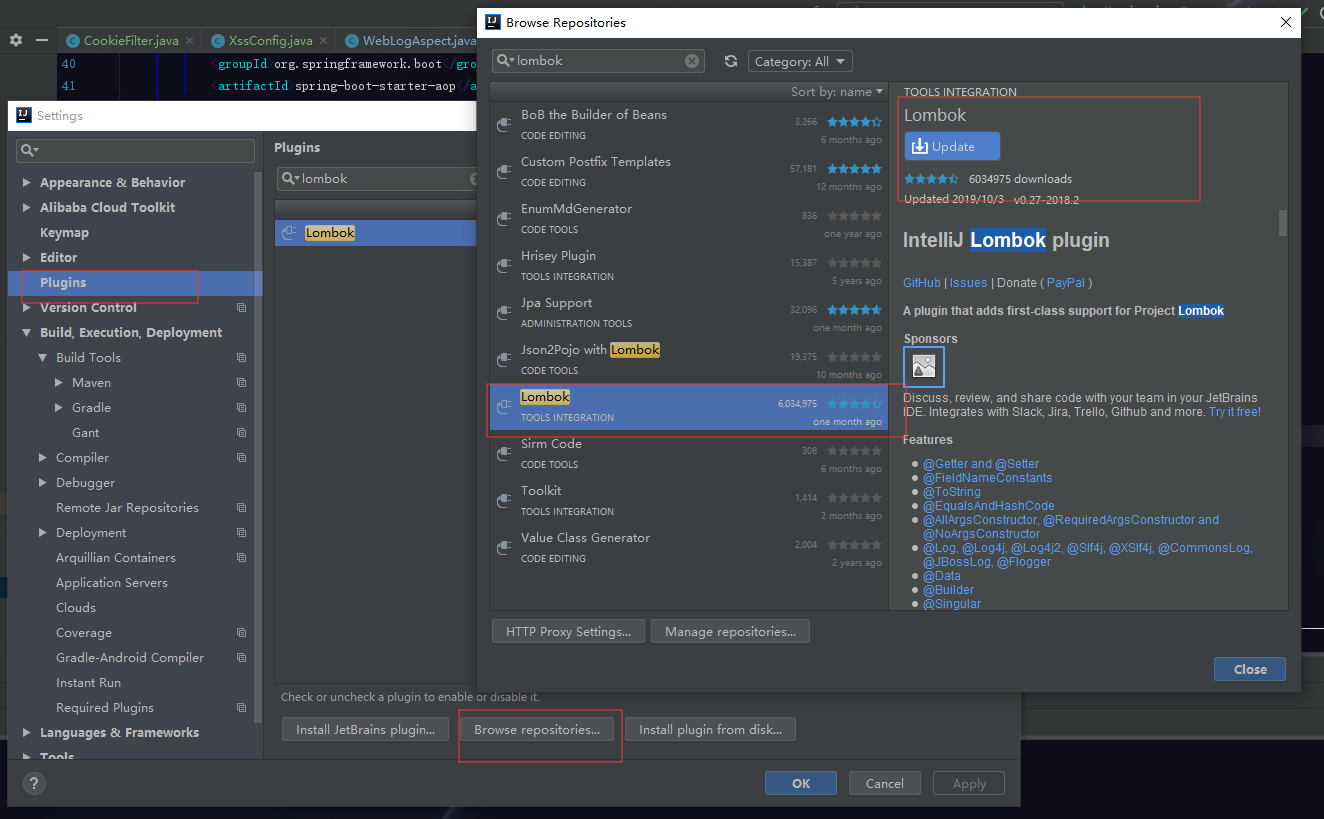Click the IntelliJ logo in Browse Repositories title

492,22
